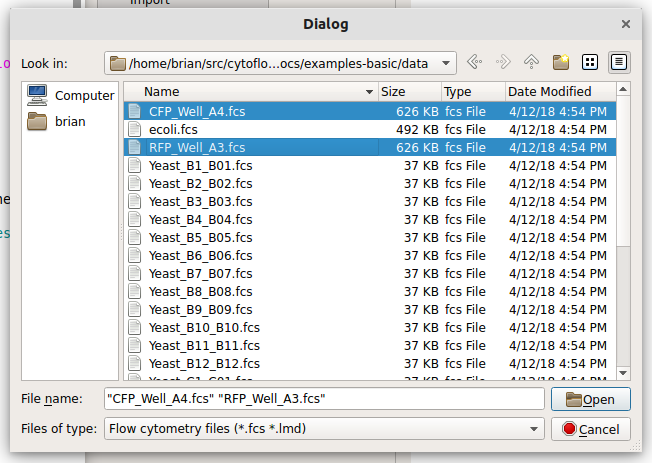The image size is (652, 463).
Task: Click the file icon next to ecoli.fcs
Action: tap(134, 129)
